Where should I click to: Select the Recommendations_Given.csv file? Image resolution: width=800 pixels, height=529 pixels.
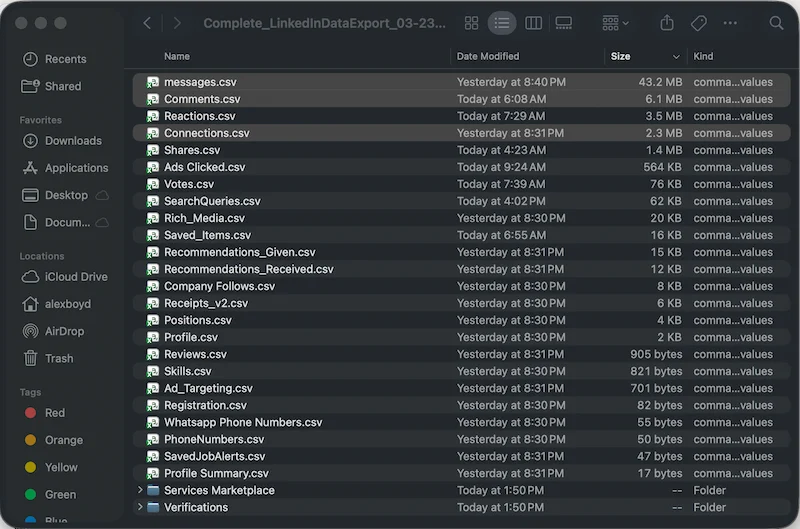click(462, 252)
